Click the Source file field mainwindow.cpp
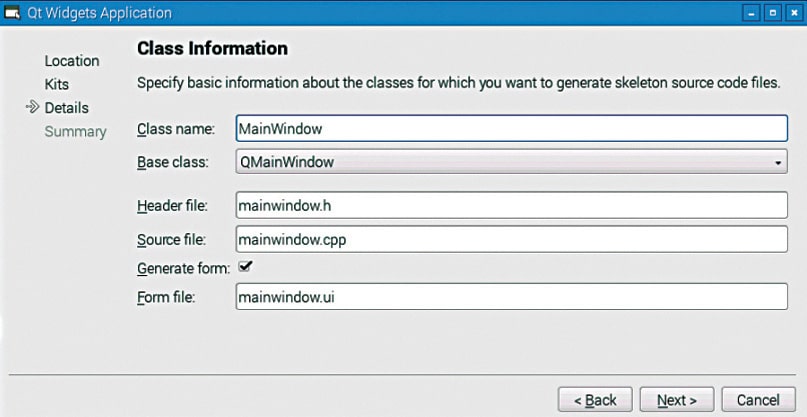807x417 pixels. [511, 239]
